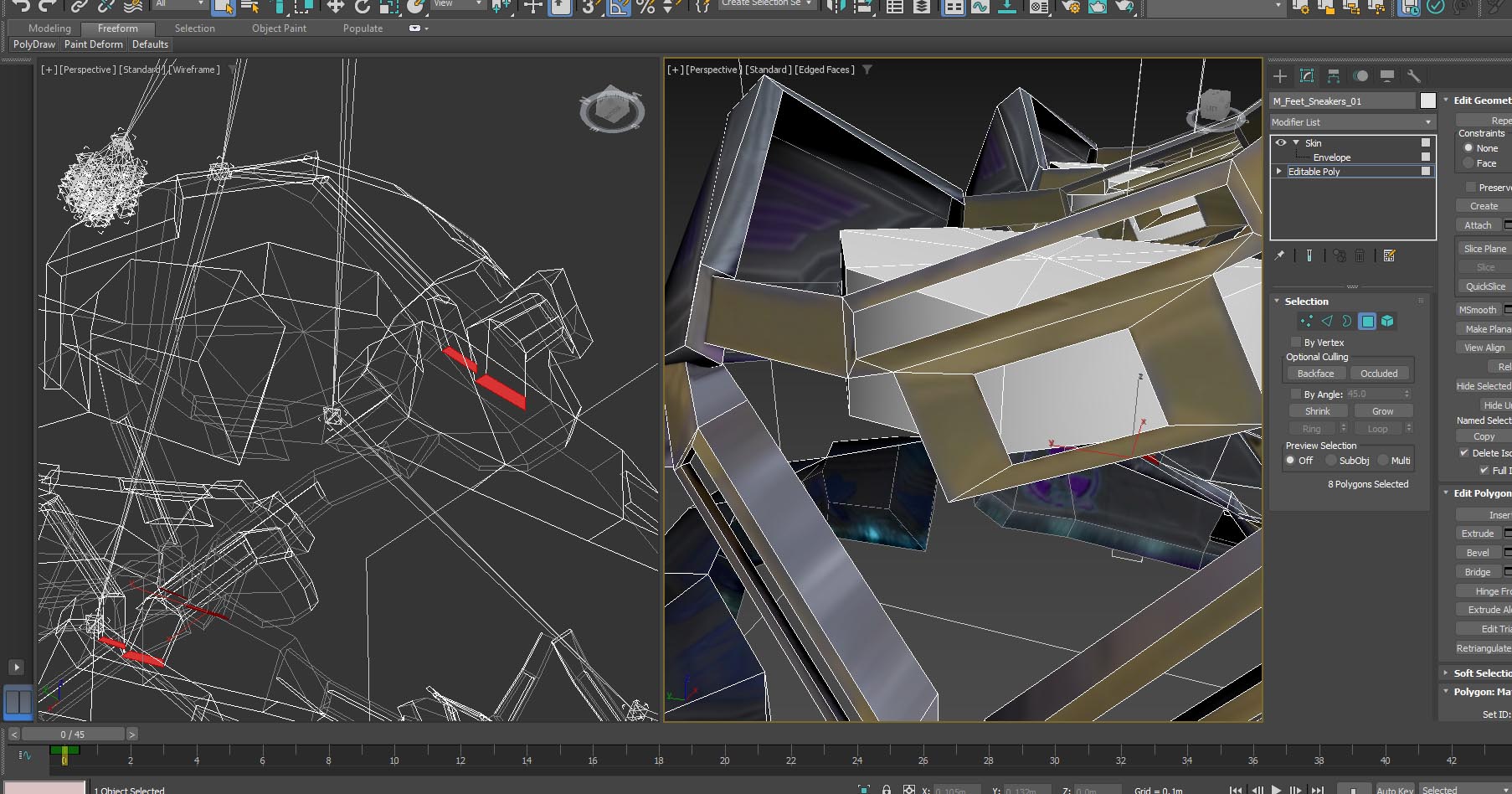Click the Pin Stack icon
The height and width of the screenshot is (794, 1512).
pyautogui.click(x=1279, y=256)
